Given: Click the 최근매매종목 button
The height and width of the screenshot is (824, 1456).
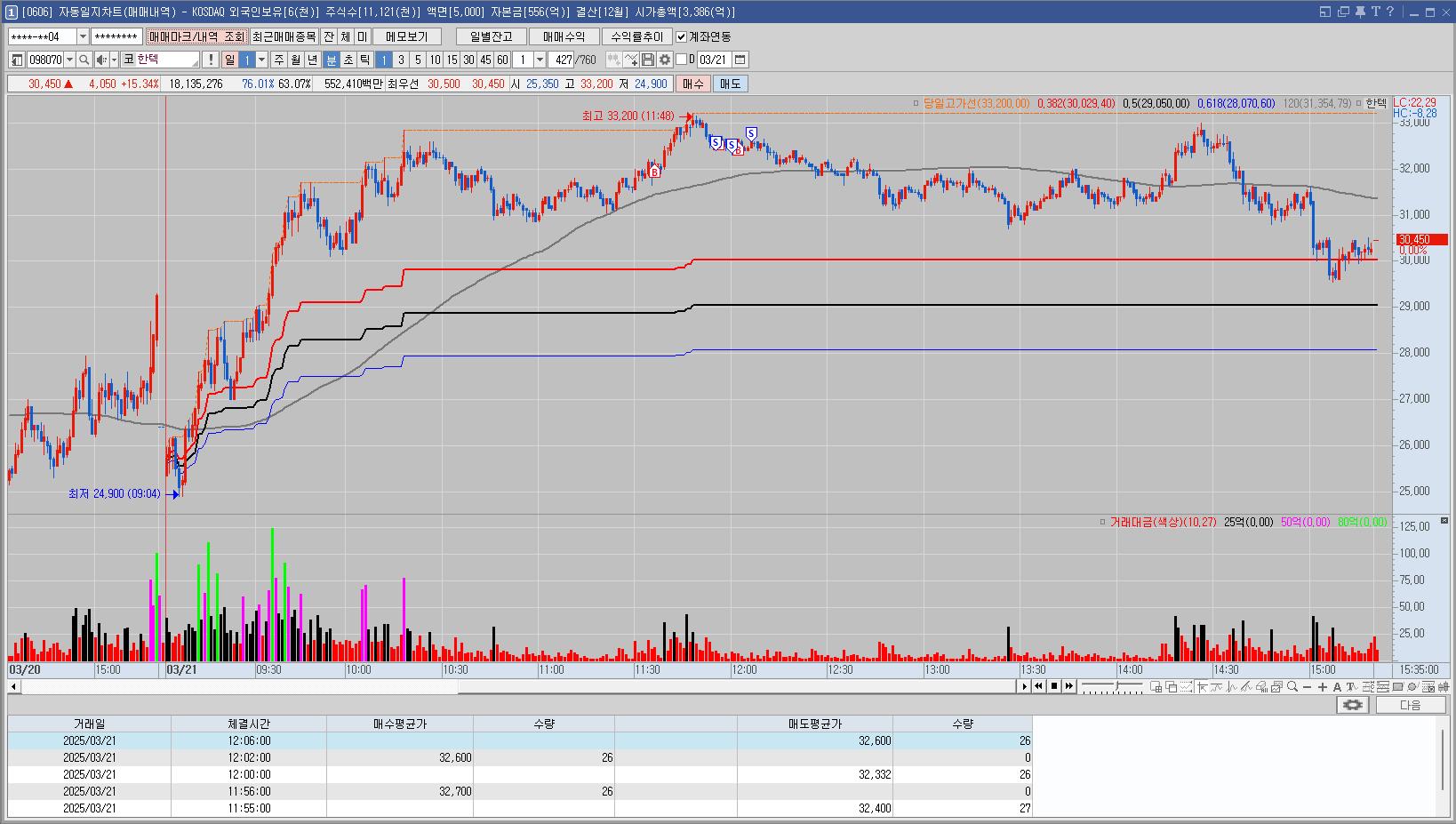Looking at the screenshot, I should [x=284, y=36].
